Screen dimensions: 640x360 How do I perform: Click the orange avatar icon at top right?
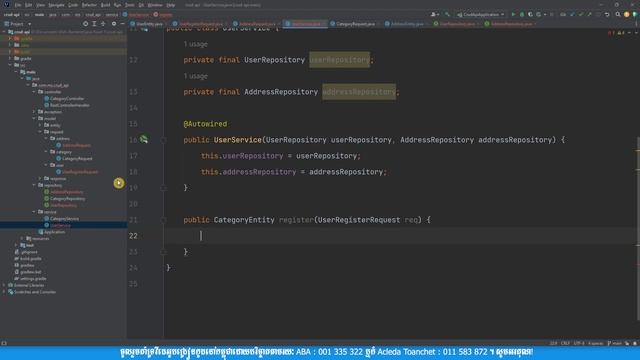click(627, 14)
